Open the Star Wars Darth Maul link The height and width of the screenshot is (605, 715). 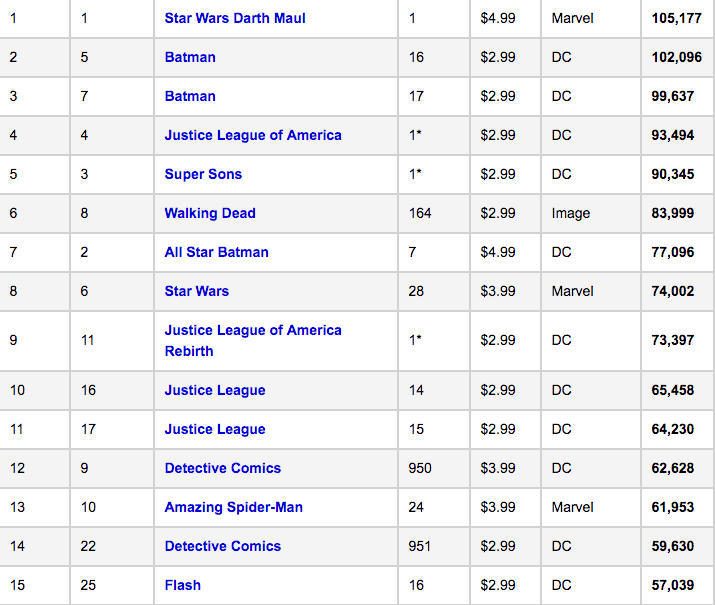tap(235, 18)
